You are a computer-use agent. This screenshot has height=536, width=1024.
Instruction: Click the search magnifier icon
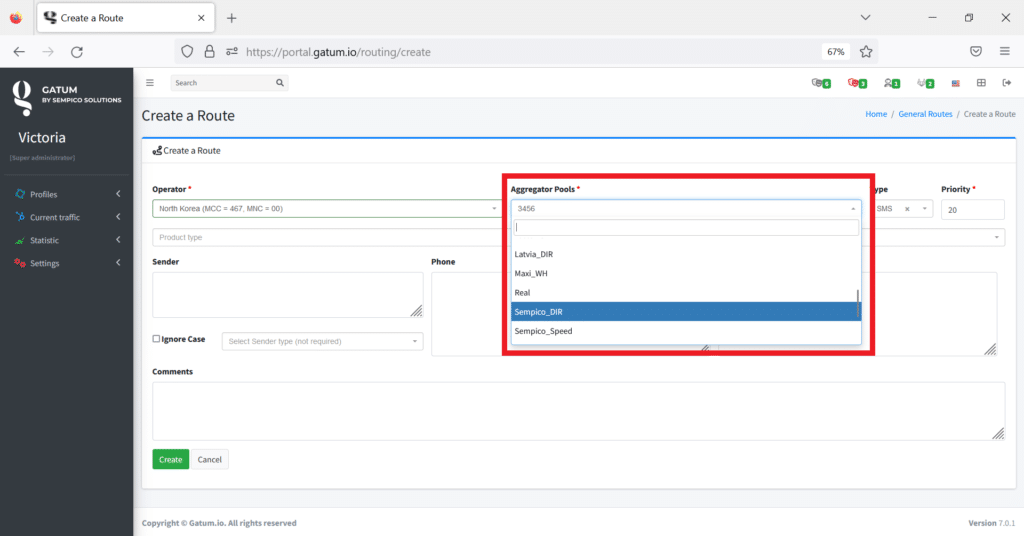click(281, 83)
